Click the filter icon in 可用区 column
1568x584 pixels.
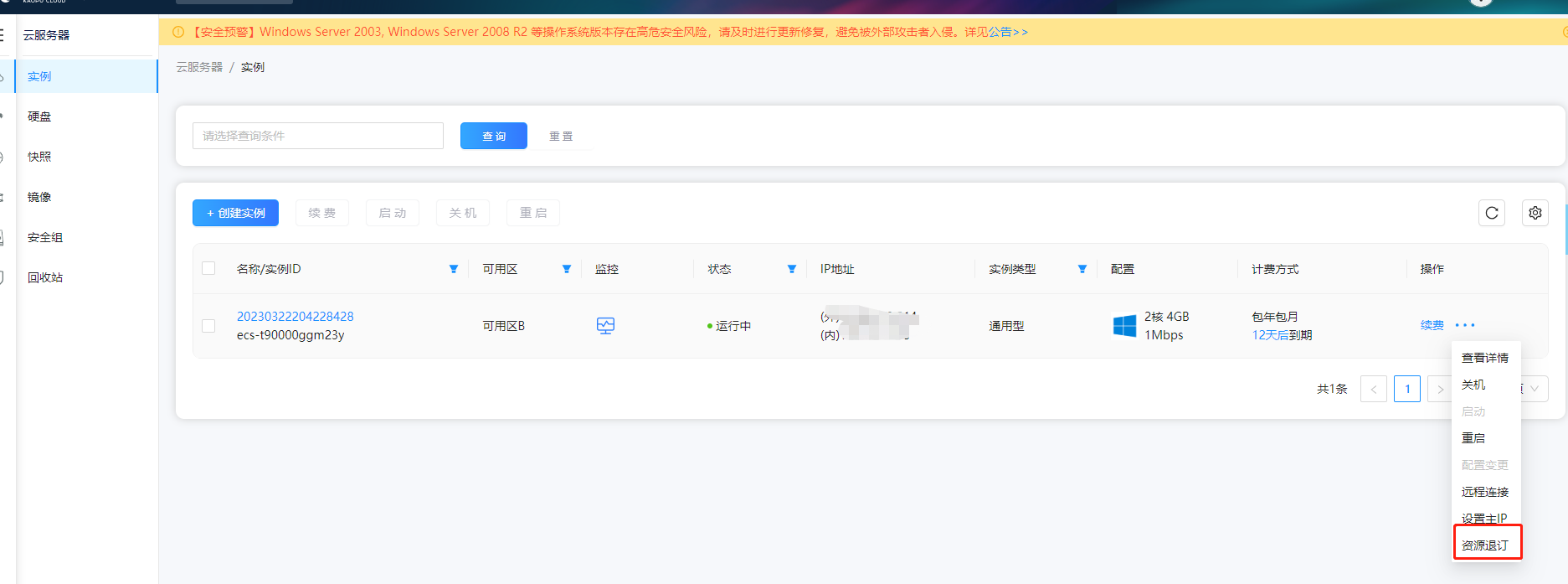[567, 269]
